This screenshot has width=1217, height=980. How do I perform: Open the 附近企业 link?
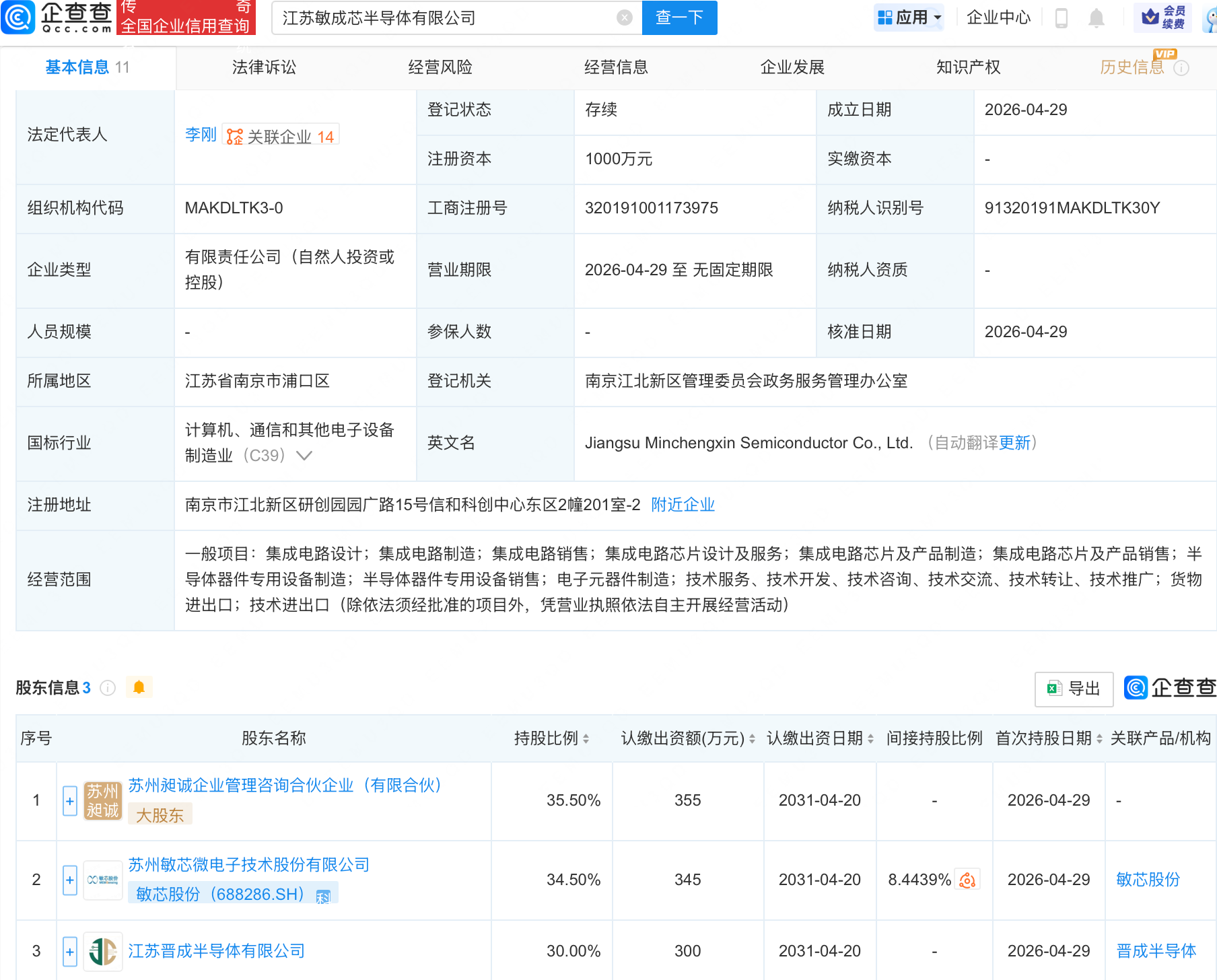(683, 505)
